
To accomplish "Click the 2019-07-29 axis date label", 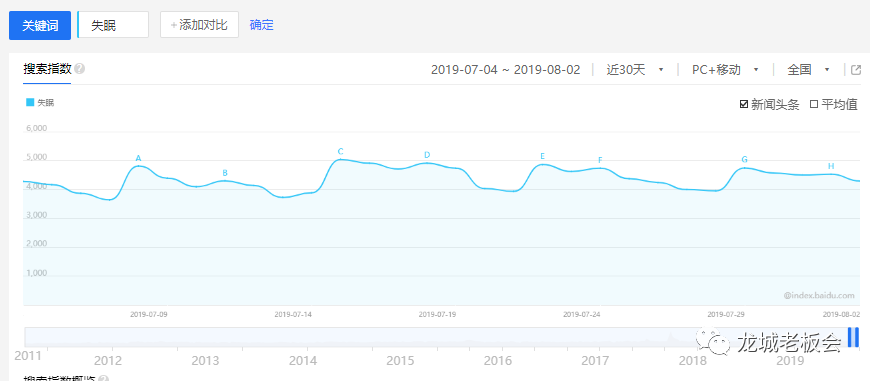I will pos(726,314).
